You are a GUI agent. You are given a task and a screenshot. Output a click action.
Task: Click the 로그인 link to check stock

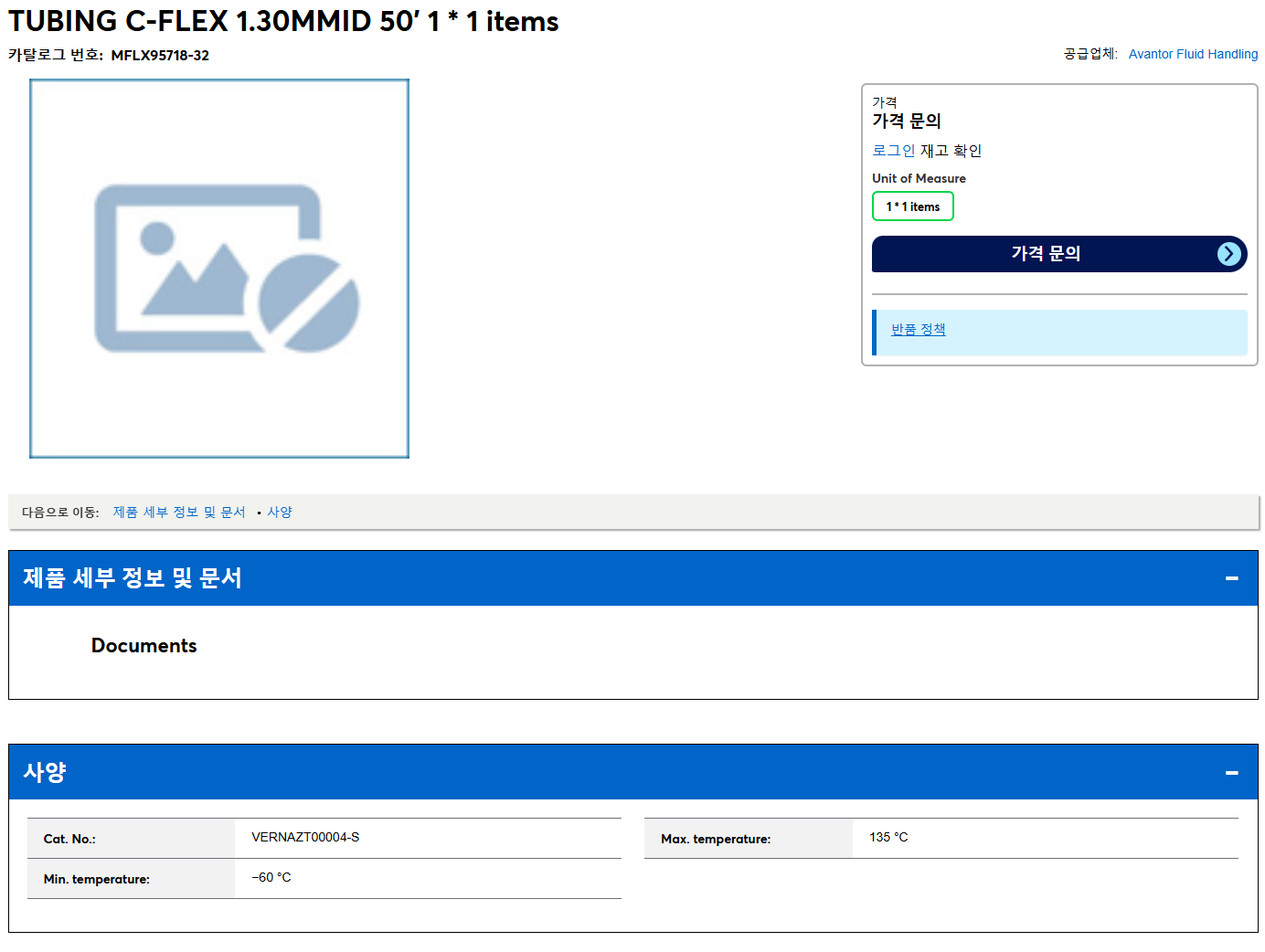tap(893, 151)
